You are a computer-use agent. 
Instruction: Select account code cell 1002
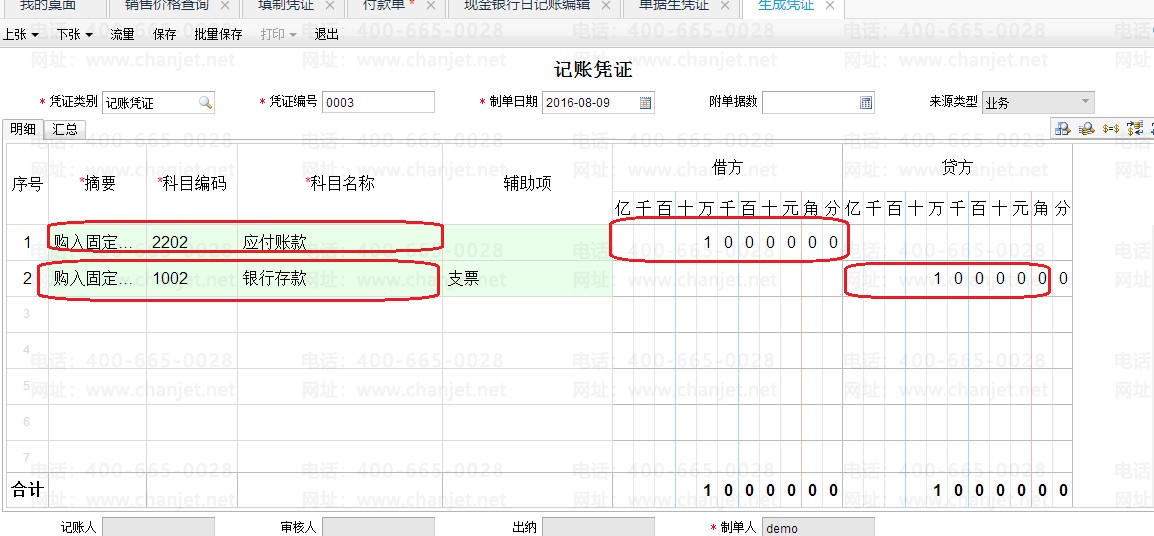tap(191, 278)
